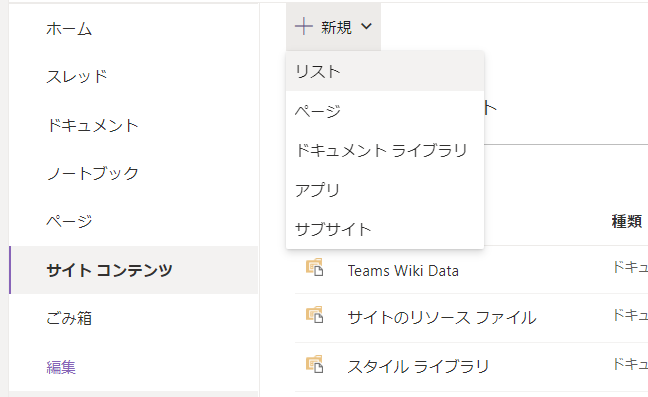Open the Teams Wiki Data library
Screen dimensions: 648x397
pos(403,271)
